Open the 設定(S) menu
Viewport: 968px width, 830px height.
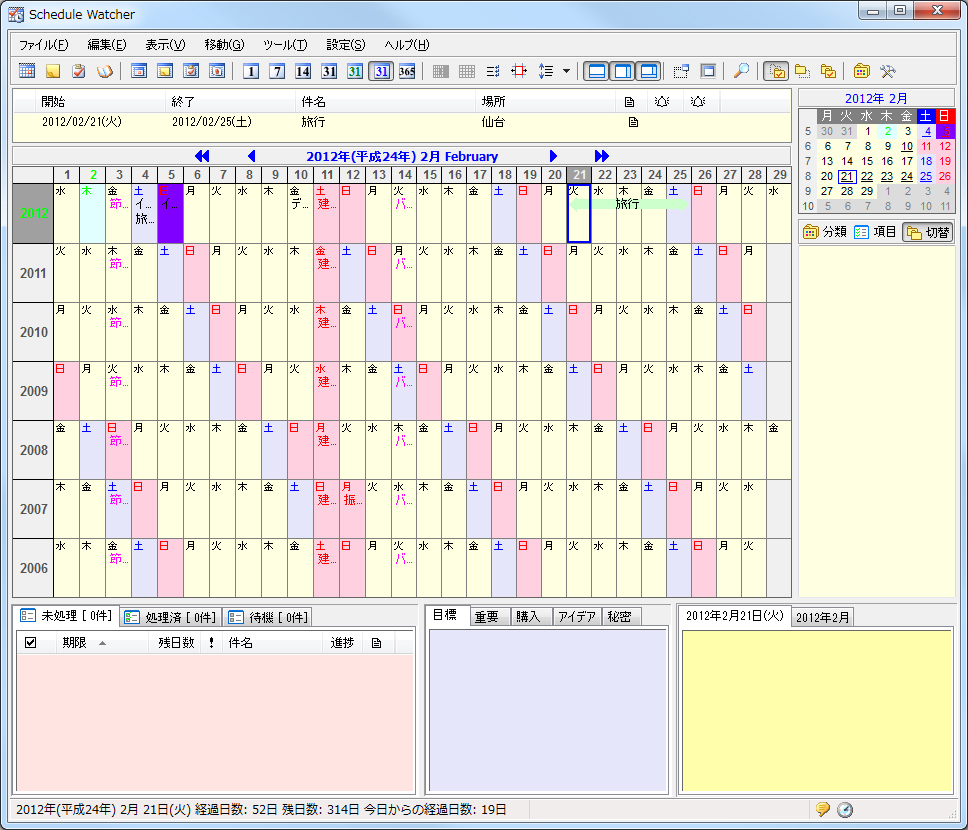coord(346,44)
